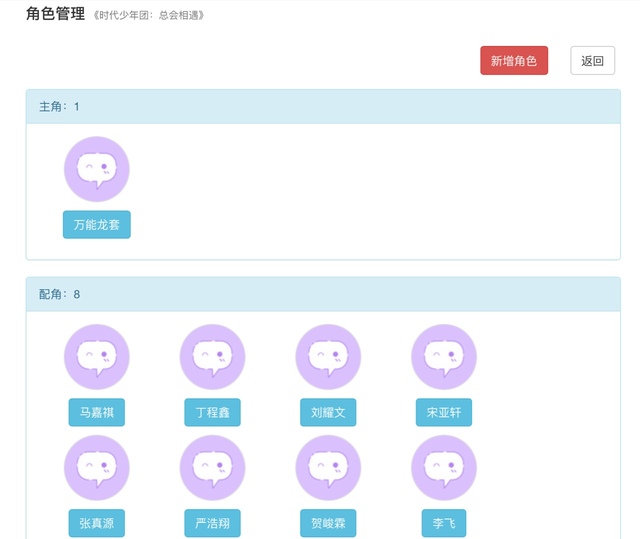
Task: Open the avatar above 宋亚轩
Action: click(x=444, y=357)
